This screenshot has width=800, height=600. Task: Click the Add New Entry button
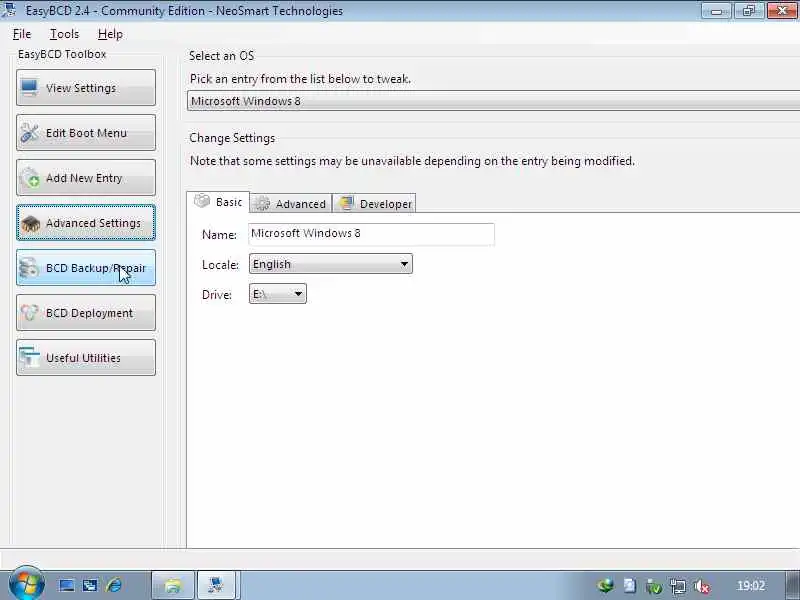(x=86, y=178)
